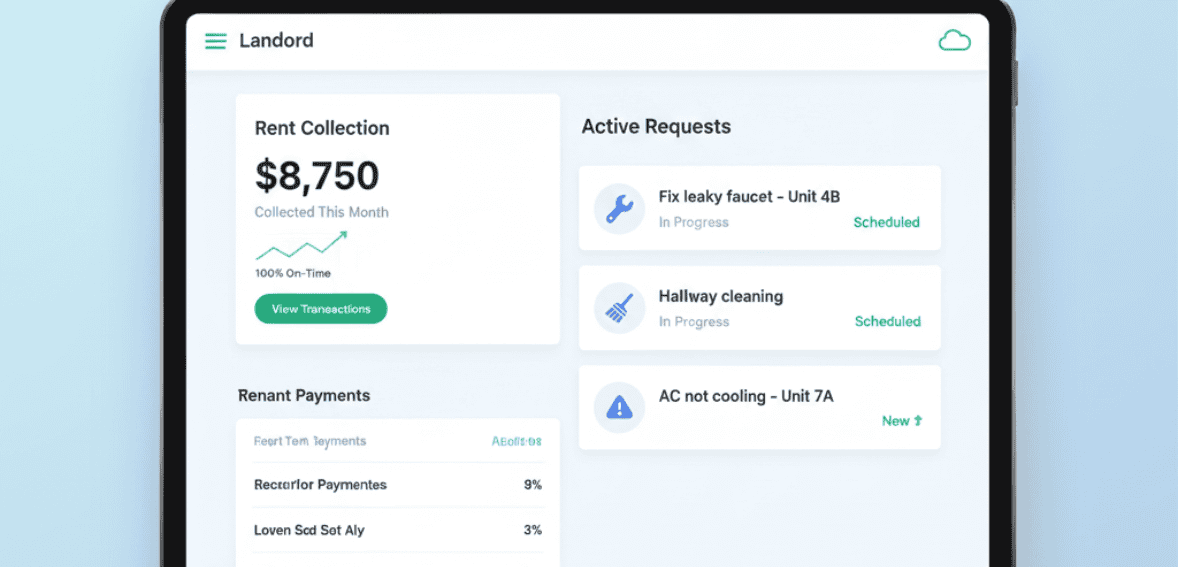Open the AC not cooling - Unit 7A request
The image size is (1178, 567).
point(745,396)
